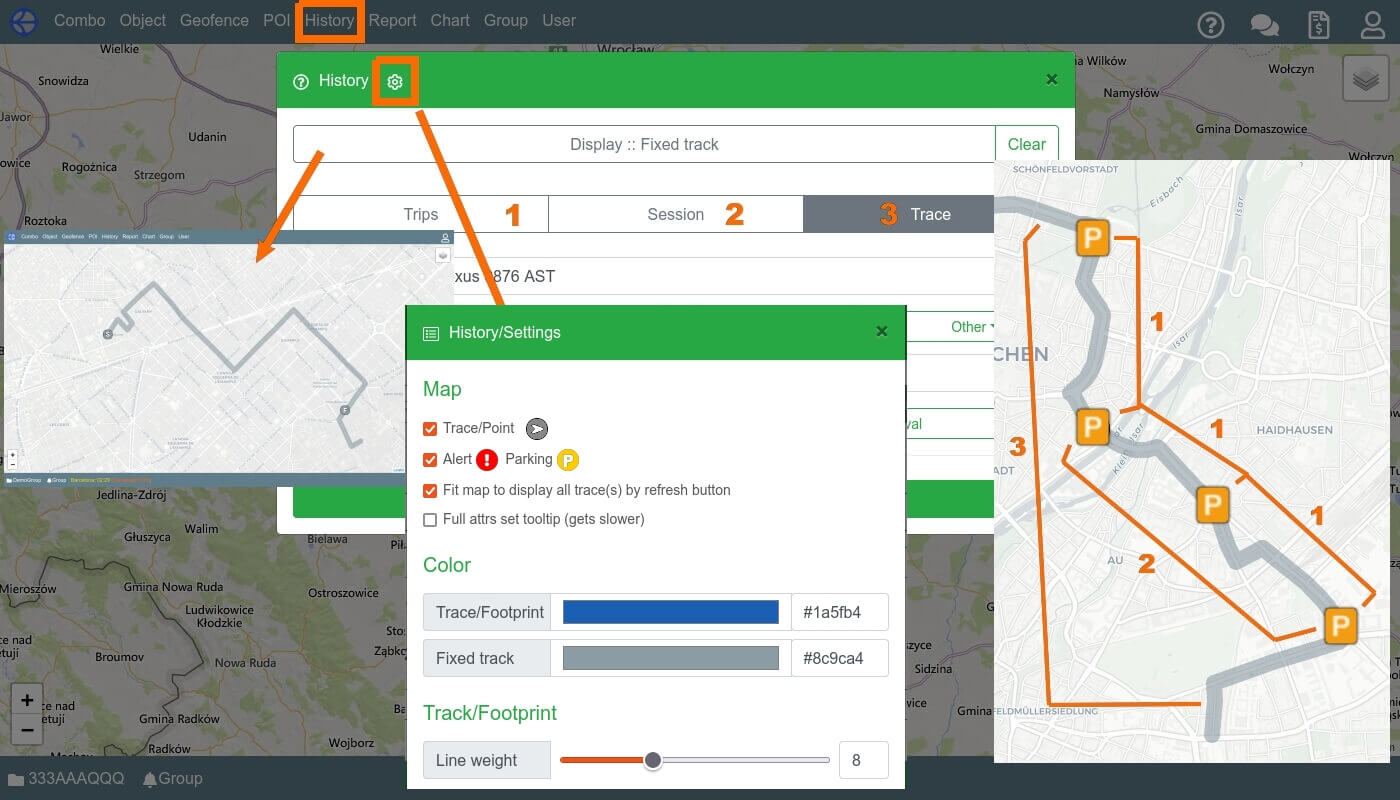This screenshot has height=800, width=1400.
Task: Close the History/Settings dialog
Action: [x=881, y=332]
